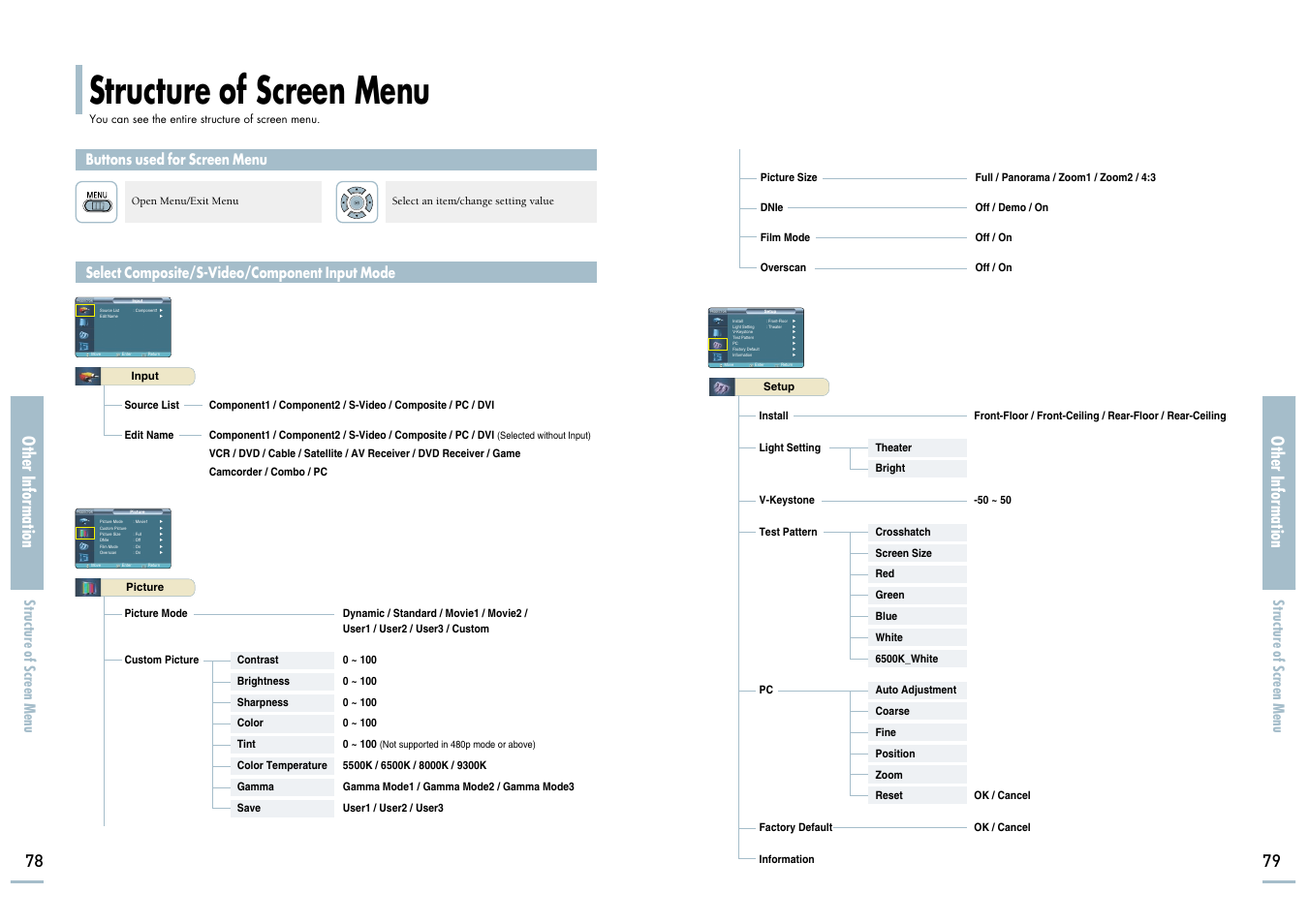Click the '5500K / 6500K / 8000K / 9300K' values
This screenshot has height=924, width=1309.
coord(415,766)
